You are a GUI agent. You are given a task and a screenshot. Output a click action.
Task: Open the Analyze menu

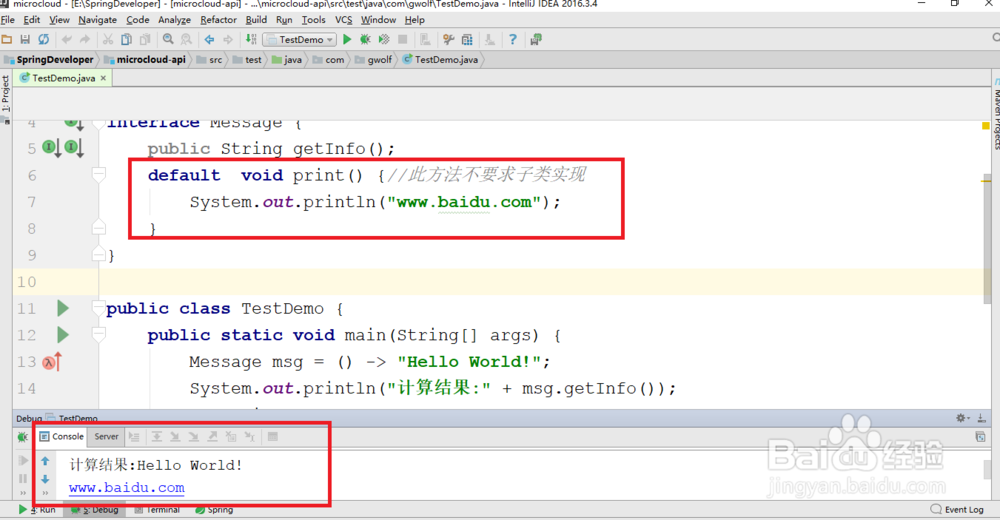pyautogui.click(x=174, y=20)
